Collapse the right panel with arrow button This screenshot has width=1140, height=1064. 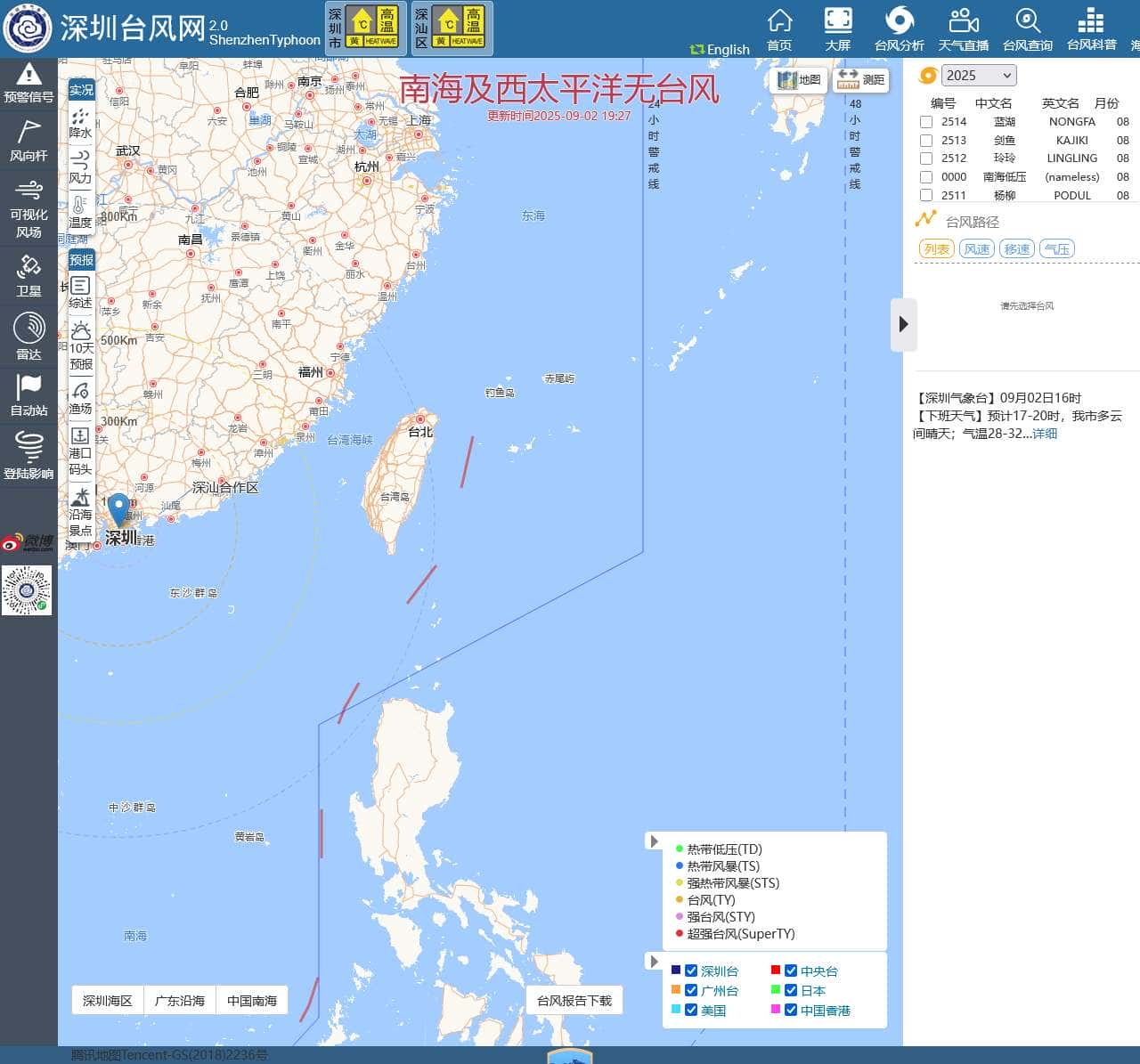click(903, 324)
